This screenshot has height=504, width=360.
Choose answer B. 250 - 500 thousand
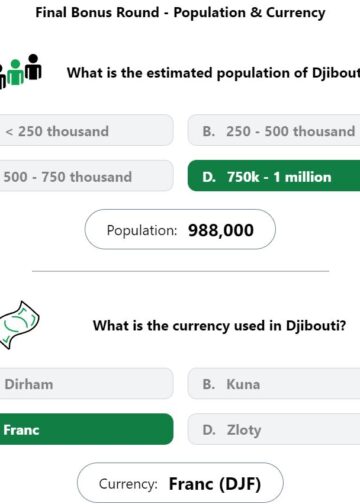pos(274,130)
